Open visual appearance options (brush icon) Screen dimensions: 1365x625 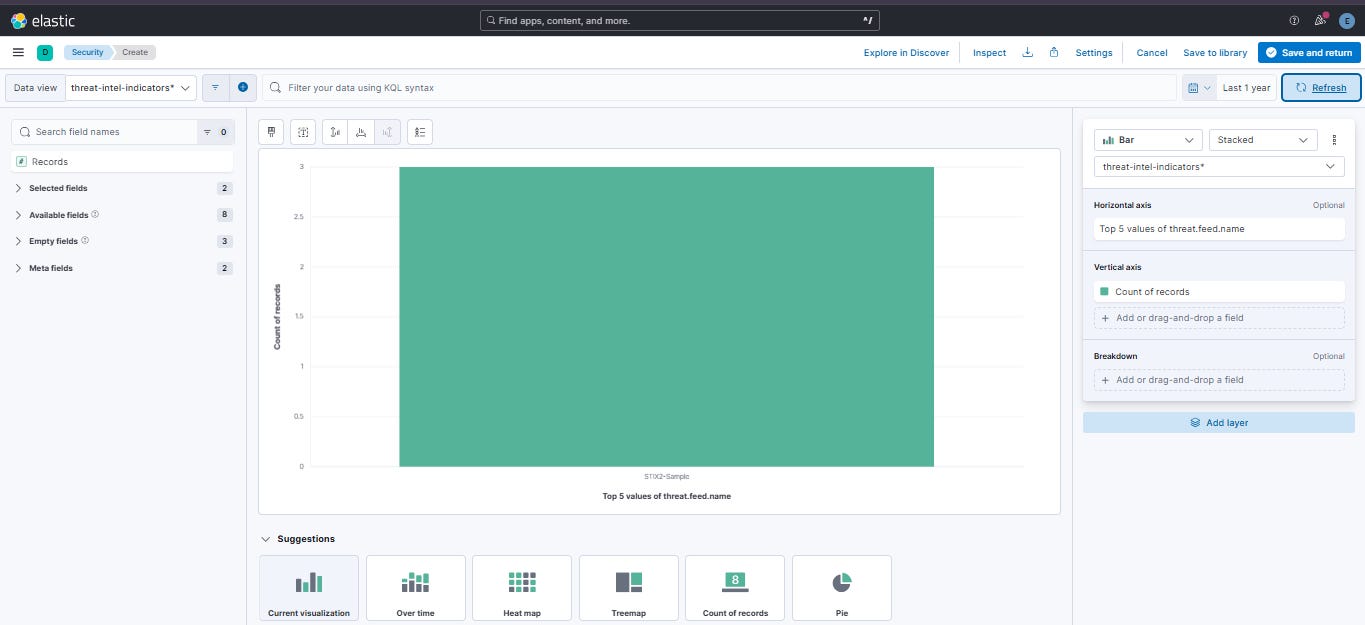[271, 131]
